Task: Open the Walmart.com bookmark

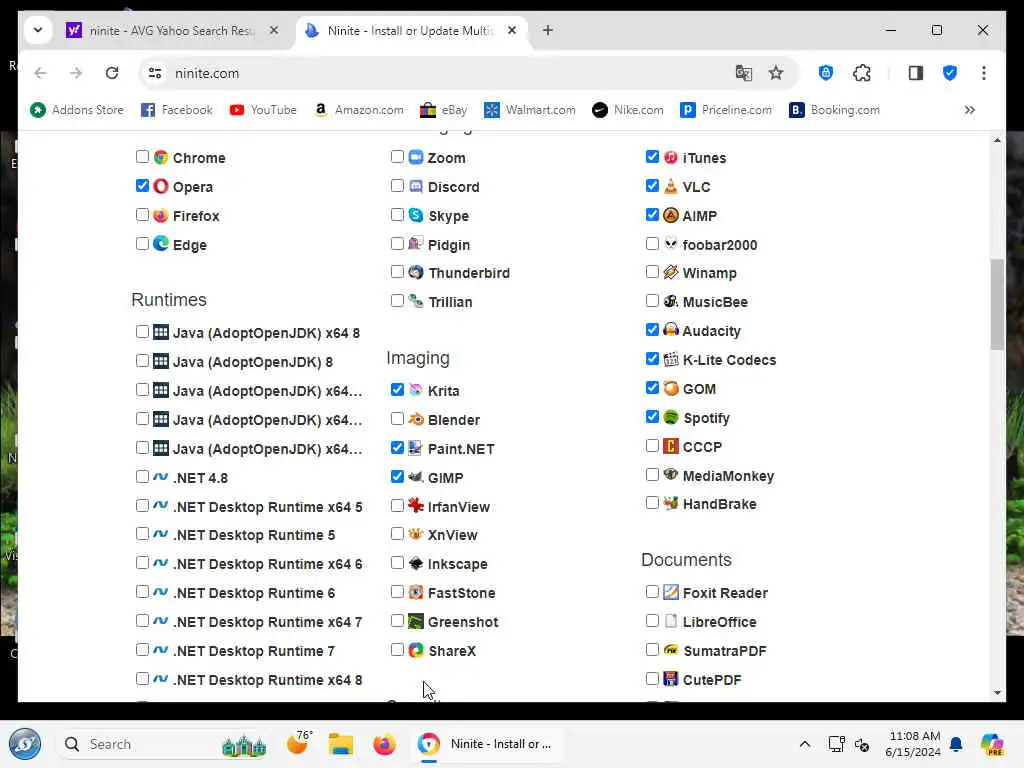Action: [x=530, y=110]
